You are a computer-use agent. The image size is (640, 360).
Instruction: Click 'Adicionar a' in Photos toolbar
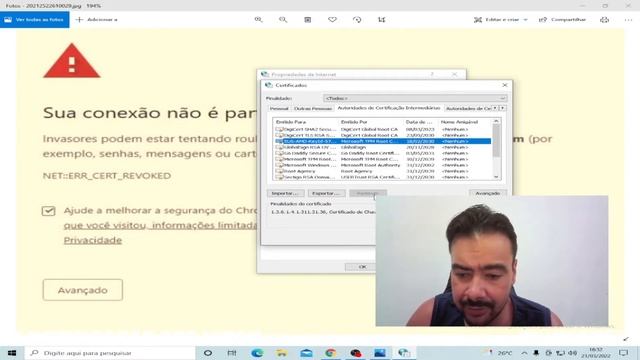(x=97, y=20)
